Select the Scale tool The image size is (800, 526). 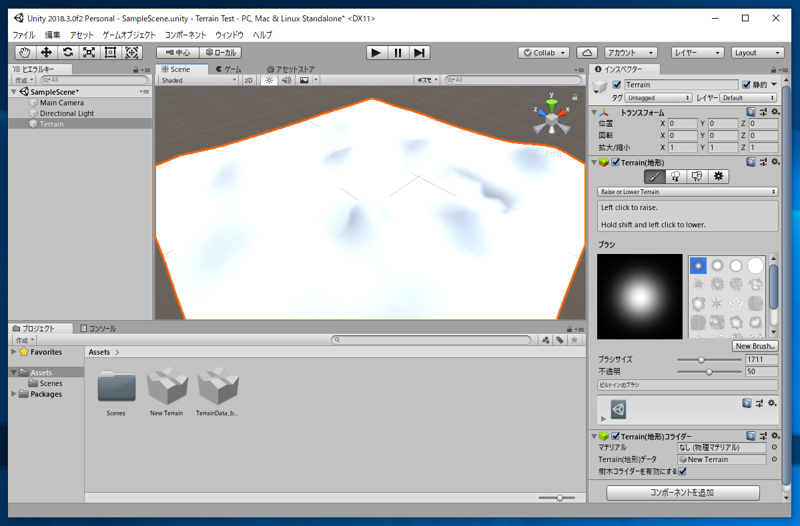89,53
